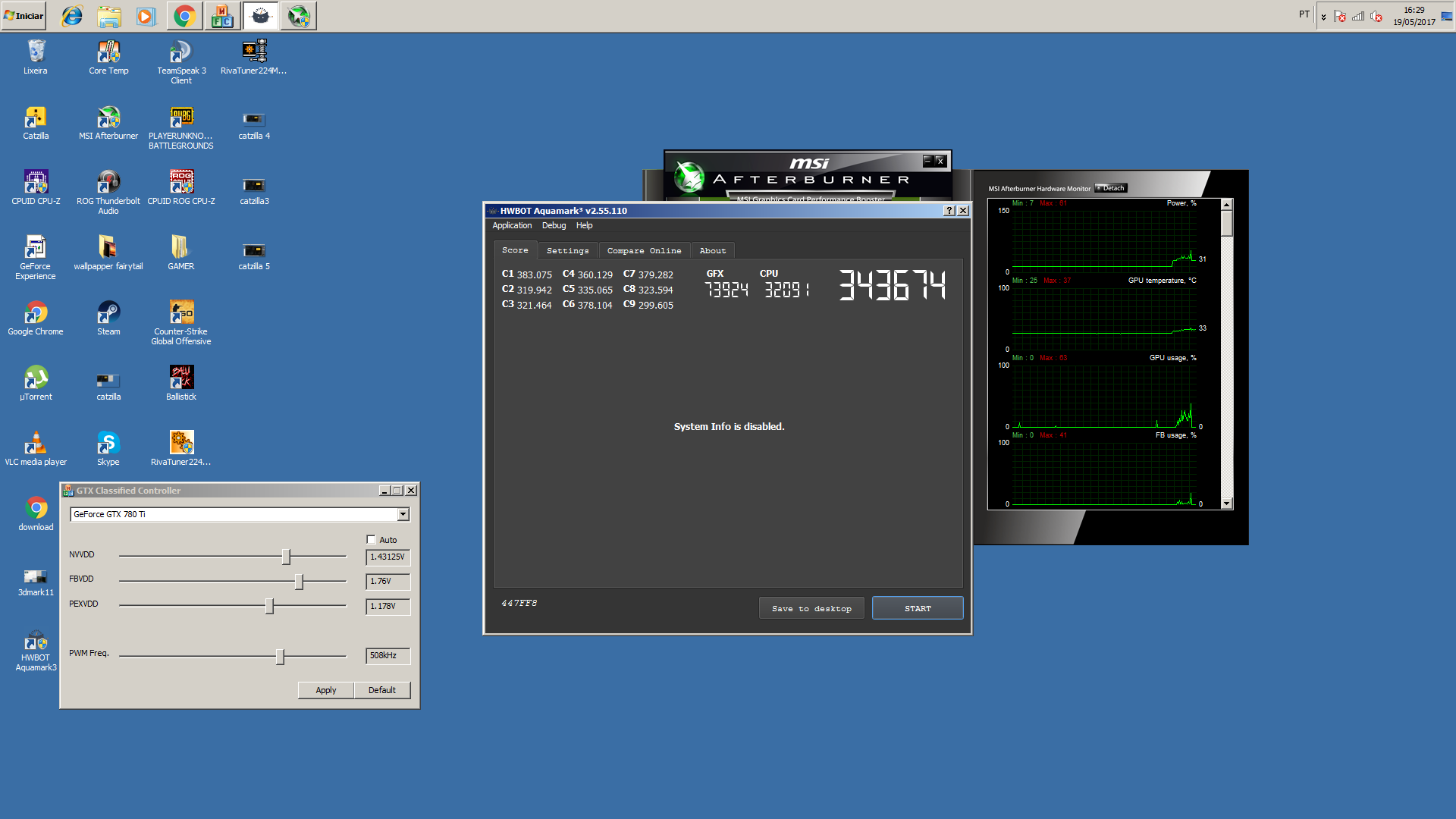Open the 3dmark11 desktop shortcut
Viewport: 1456px width, 819px height.
point(36,581)
